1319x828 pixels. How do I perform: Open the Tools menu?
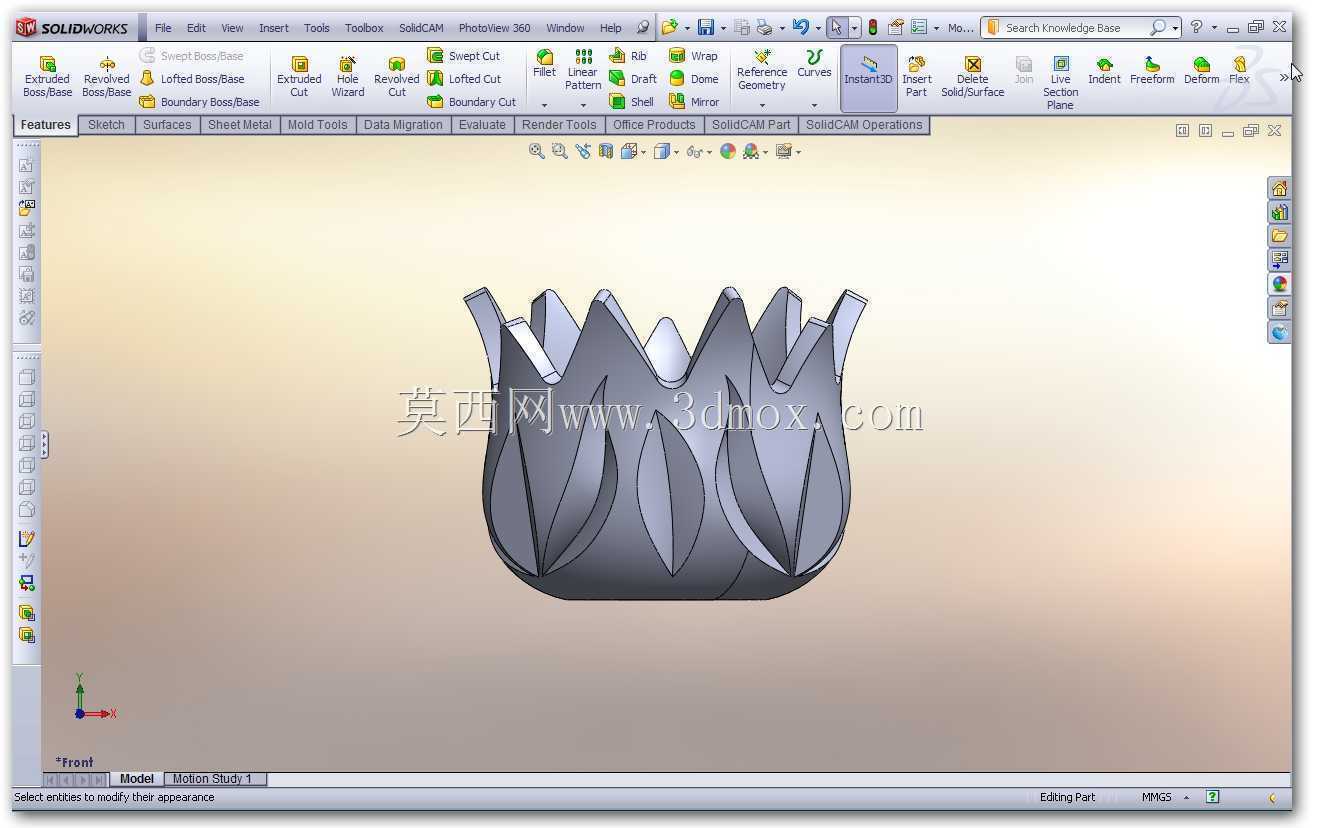point(316,28)
